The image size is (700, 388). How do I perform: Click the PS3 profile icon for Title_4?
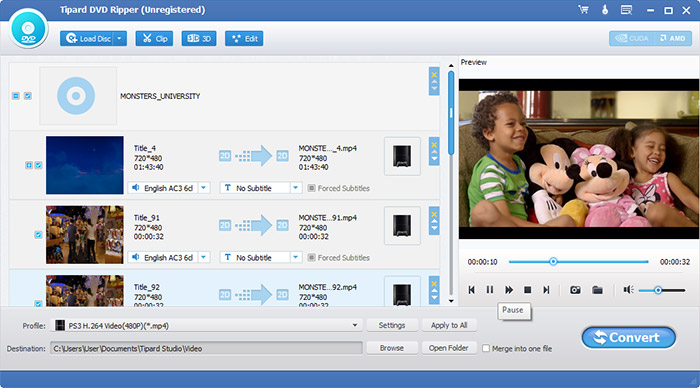[402, 156]
